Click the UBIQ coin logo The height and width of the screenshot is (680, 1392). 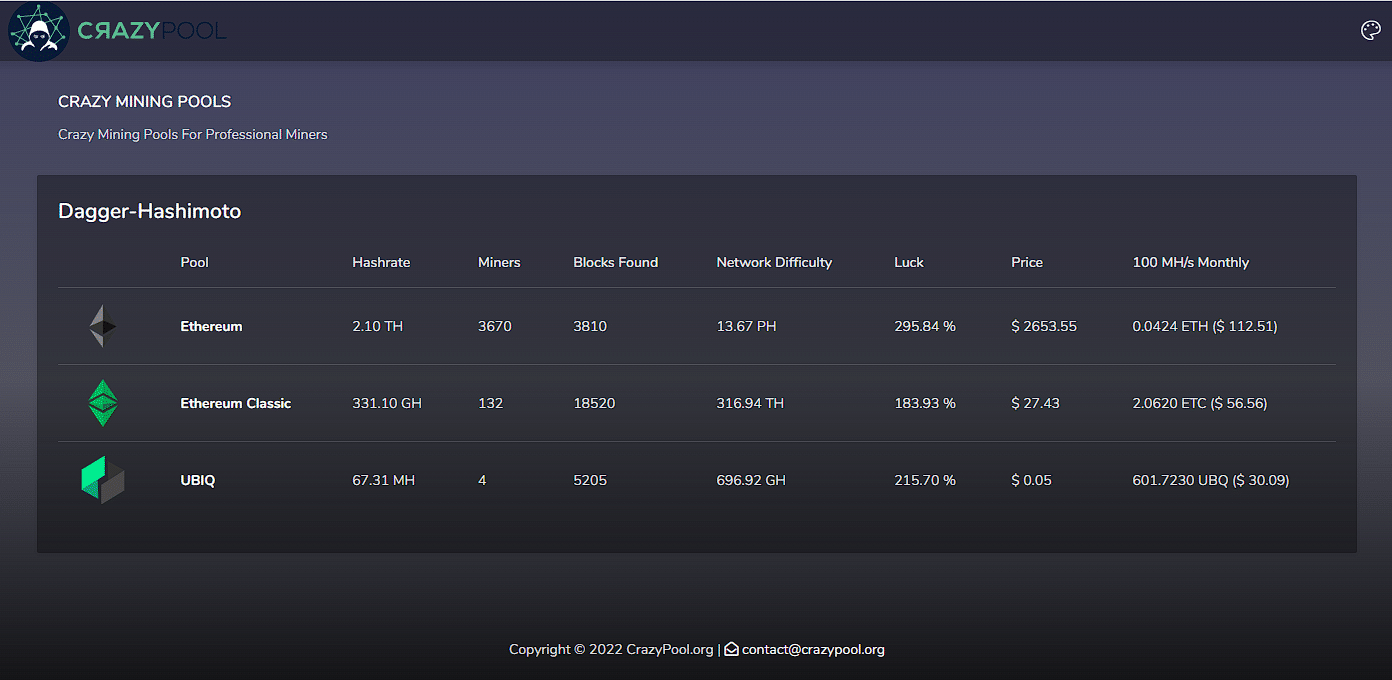(102, 480)
